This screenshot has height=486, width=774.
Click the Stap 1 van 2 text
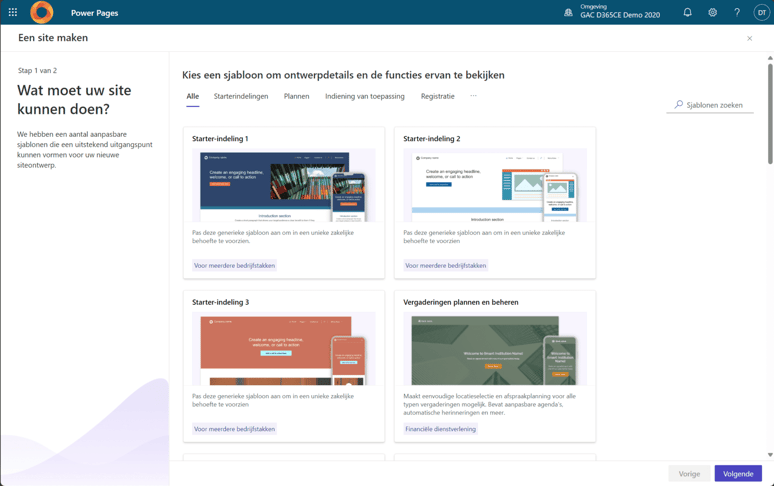pyautogui.click(x=38, y=71)
